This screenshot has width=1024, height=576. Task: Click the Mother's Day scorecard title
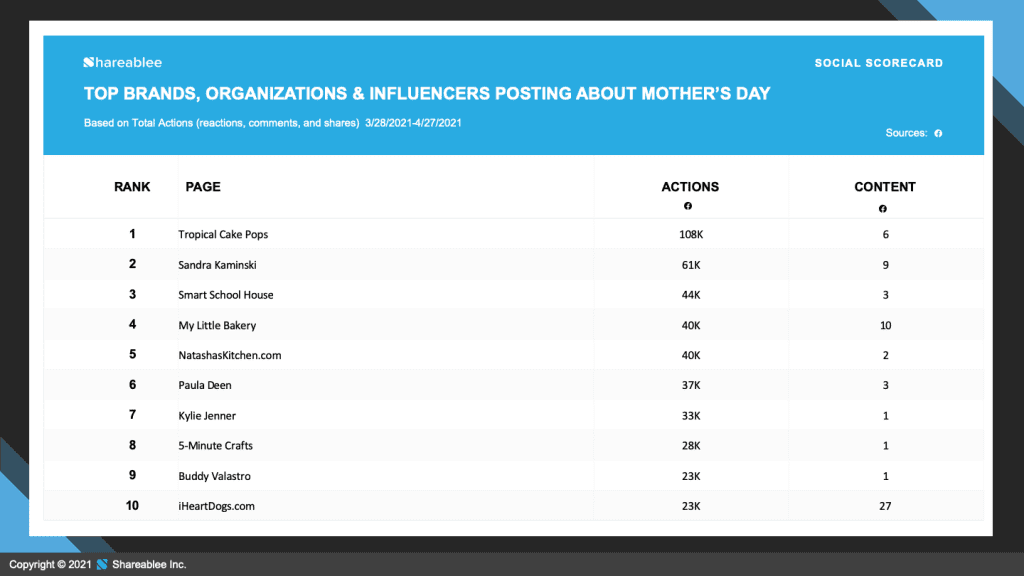[427, 94]
